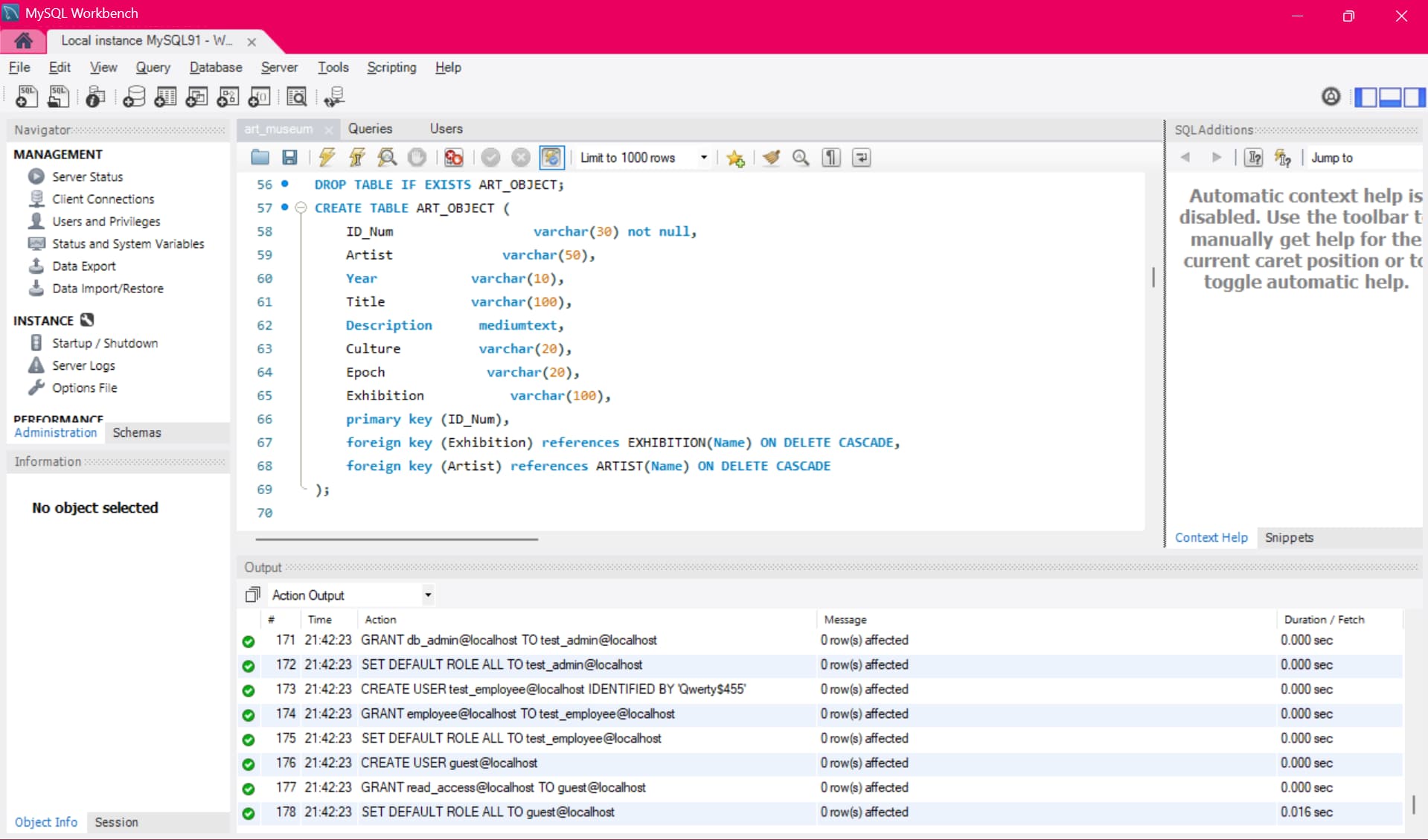Toggle automatic context help

tap(1283, 157)
